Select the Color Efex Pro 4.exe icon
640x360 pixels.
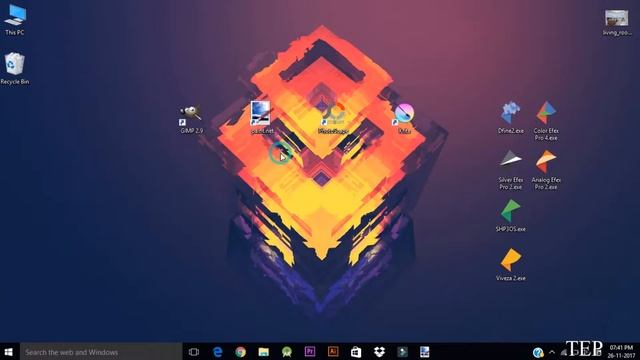(x=546, y=121)
